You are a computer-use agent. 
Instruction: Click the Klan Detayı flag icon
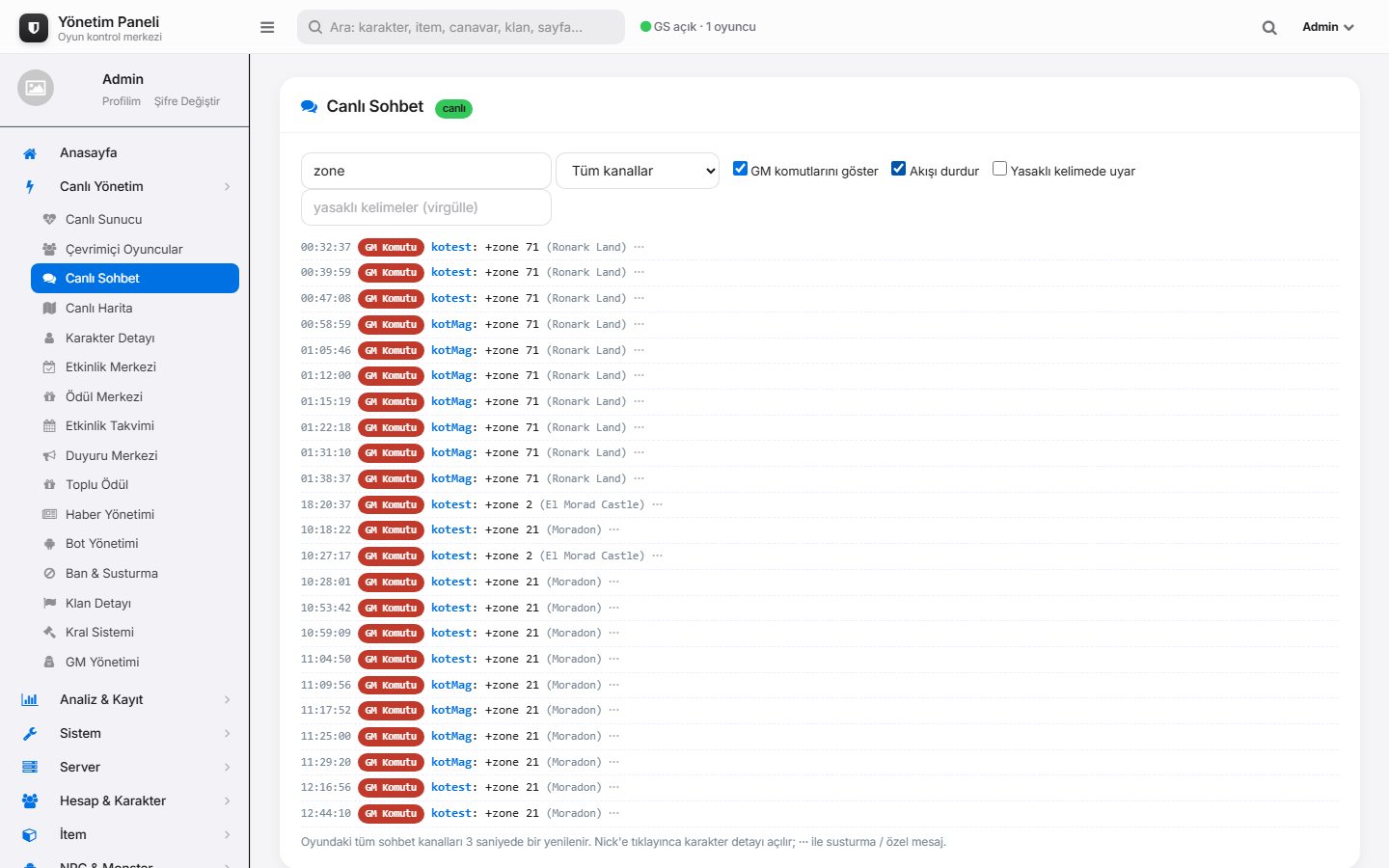coord(49,603)
